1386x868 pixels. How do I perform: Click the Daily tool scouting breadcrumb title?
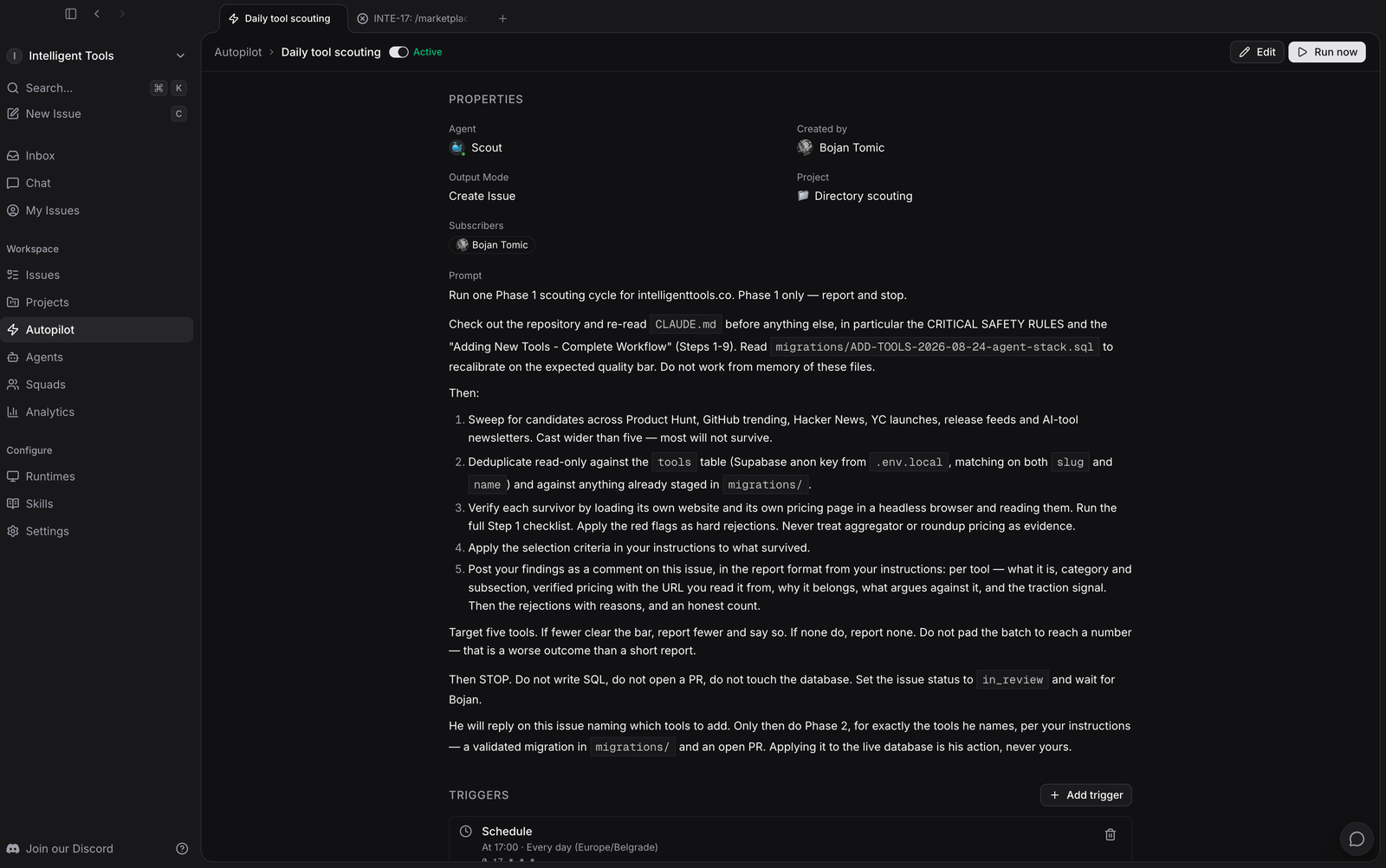point(331,52)
